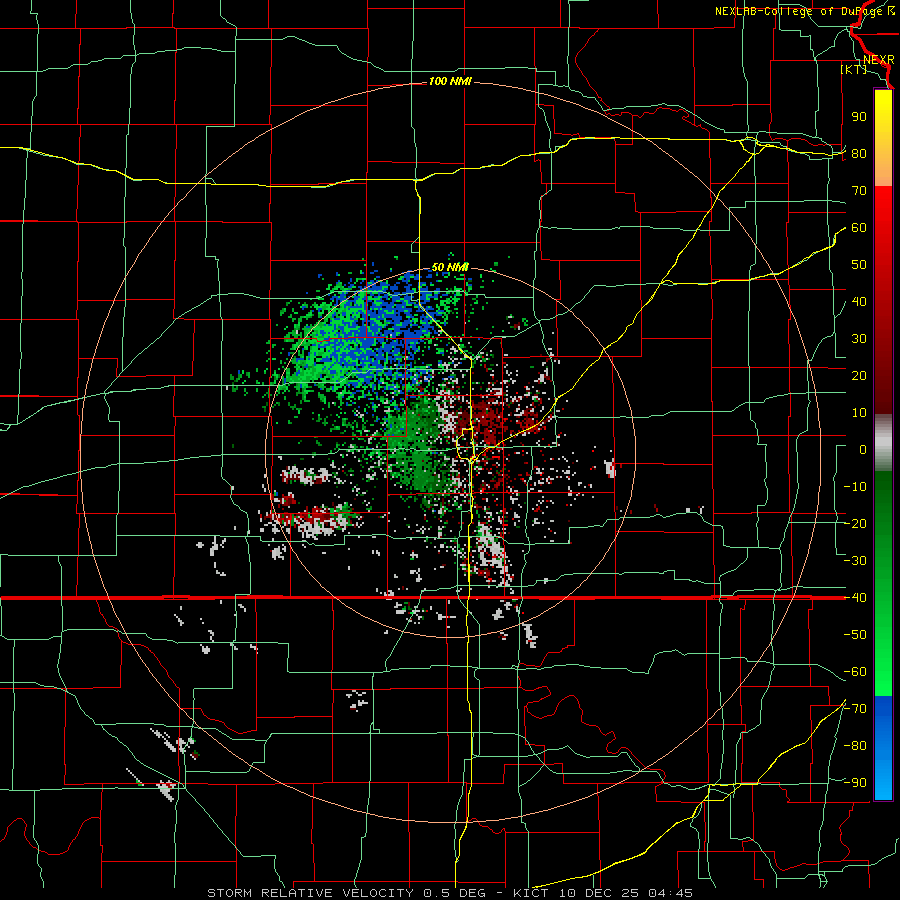This screenshot has height=900, width=900.
Task: Click the "90" value on the velocity scale
Action: (x=859, y=117)
